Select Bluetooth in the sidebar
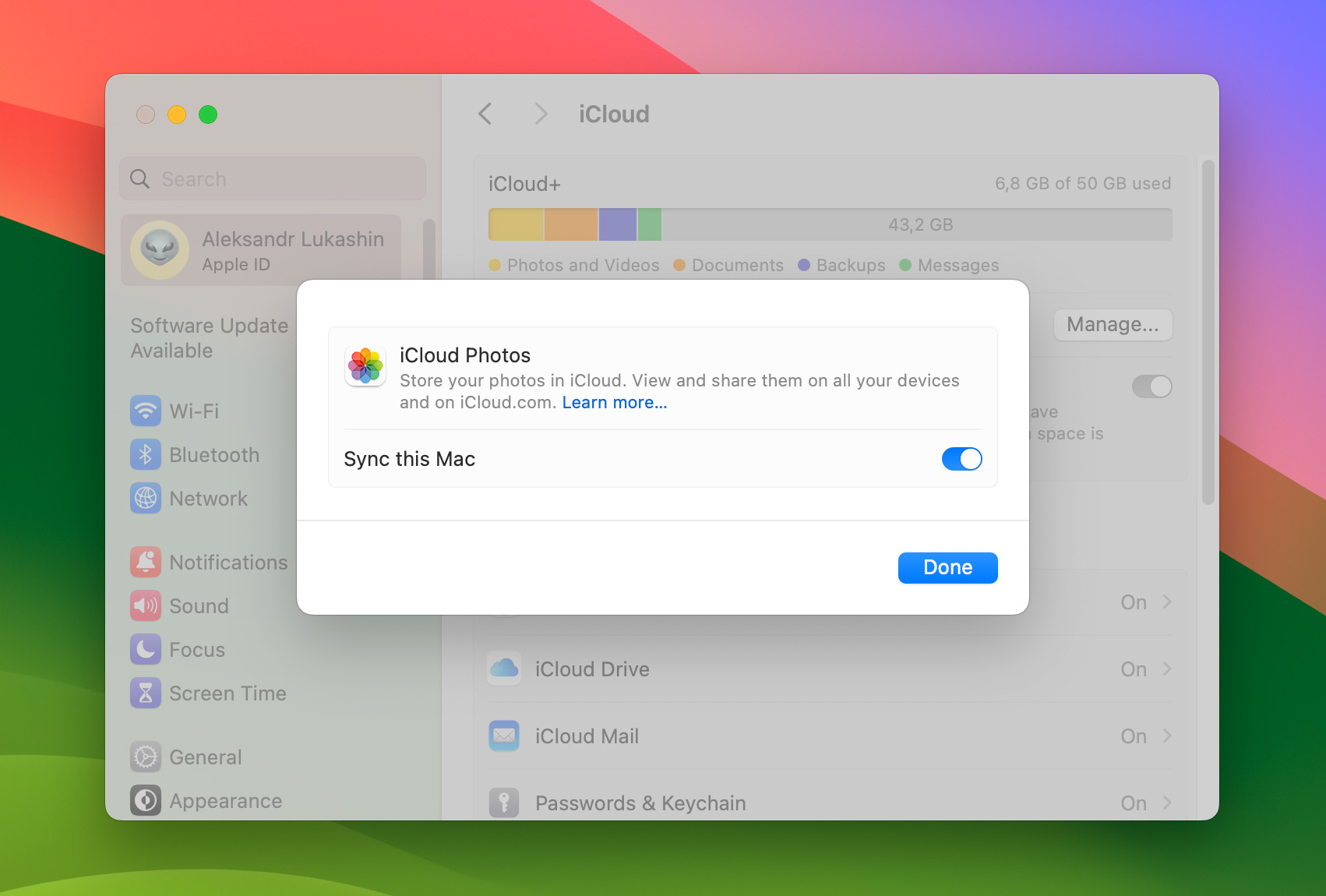Viewport: 1326px width, 896px height. pyautogui.click(x=214, y=454)
